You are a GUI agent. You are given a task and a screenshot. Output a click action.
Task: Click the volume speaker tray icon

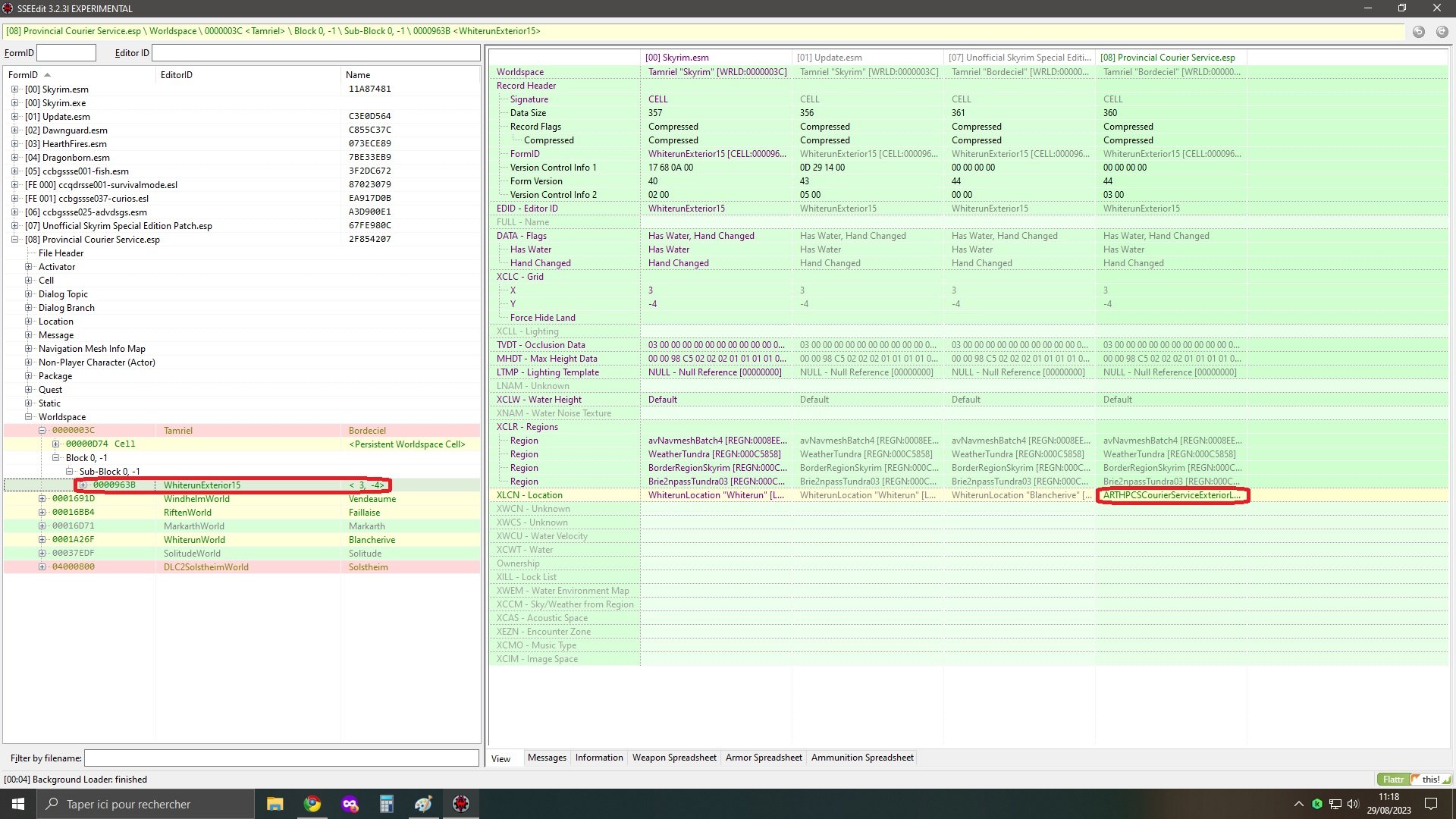pos(1353,804)
